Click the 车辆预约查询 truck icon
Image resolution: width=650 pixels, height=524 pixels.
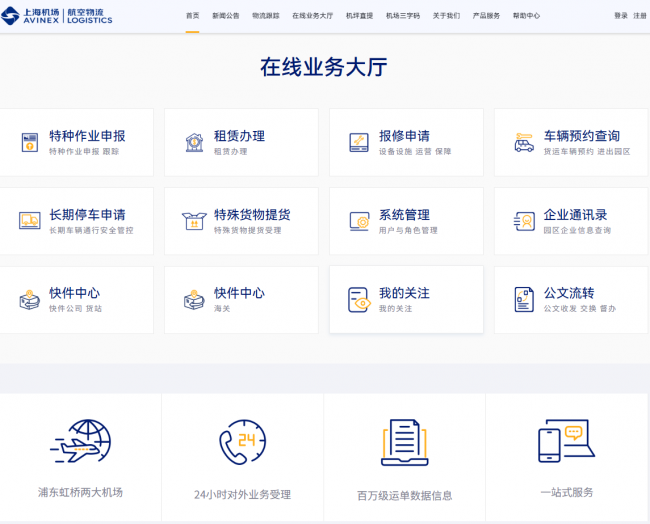524,142
